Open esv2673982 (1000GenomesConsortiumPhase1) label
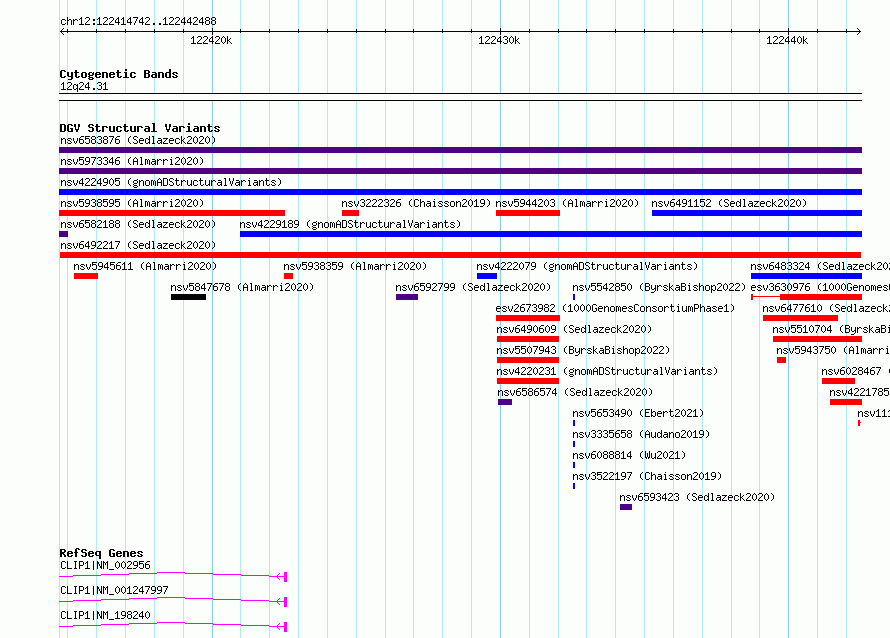The image size is (890, 638). click(x=615, y=308)
